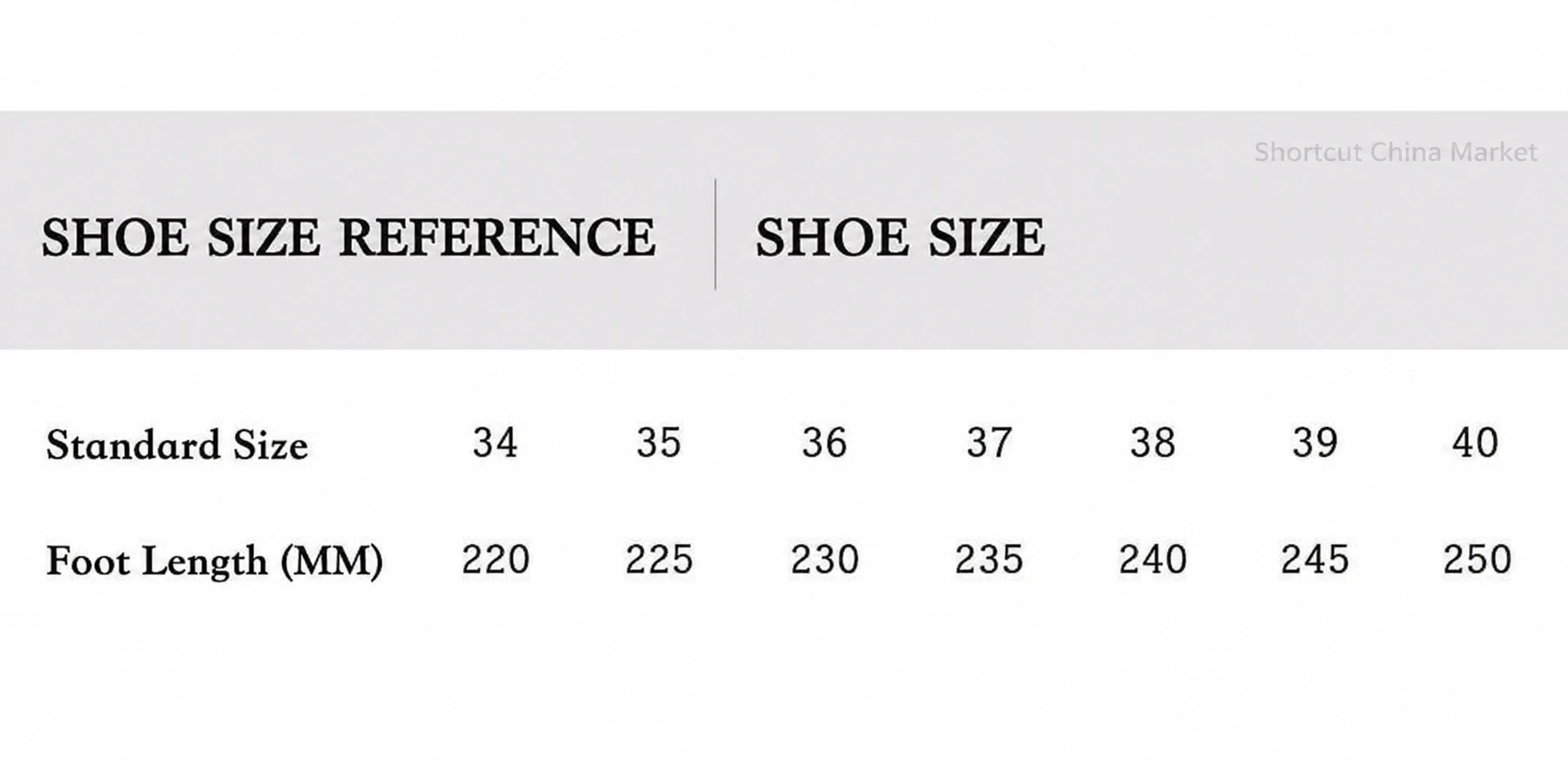Click the 245 foot length value
This screenshot has height=760, width=1568.
pyautogui.click(x=1315, y=559)
